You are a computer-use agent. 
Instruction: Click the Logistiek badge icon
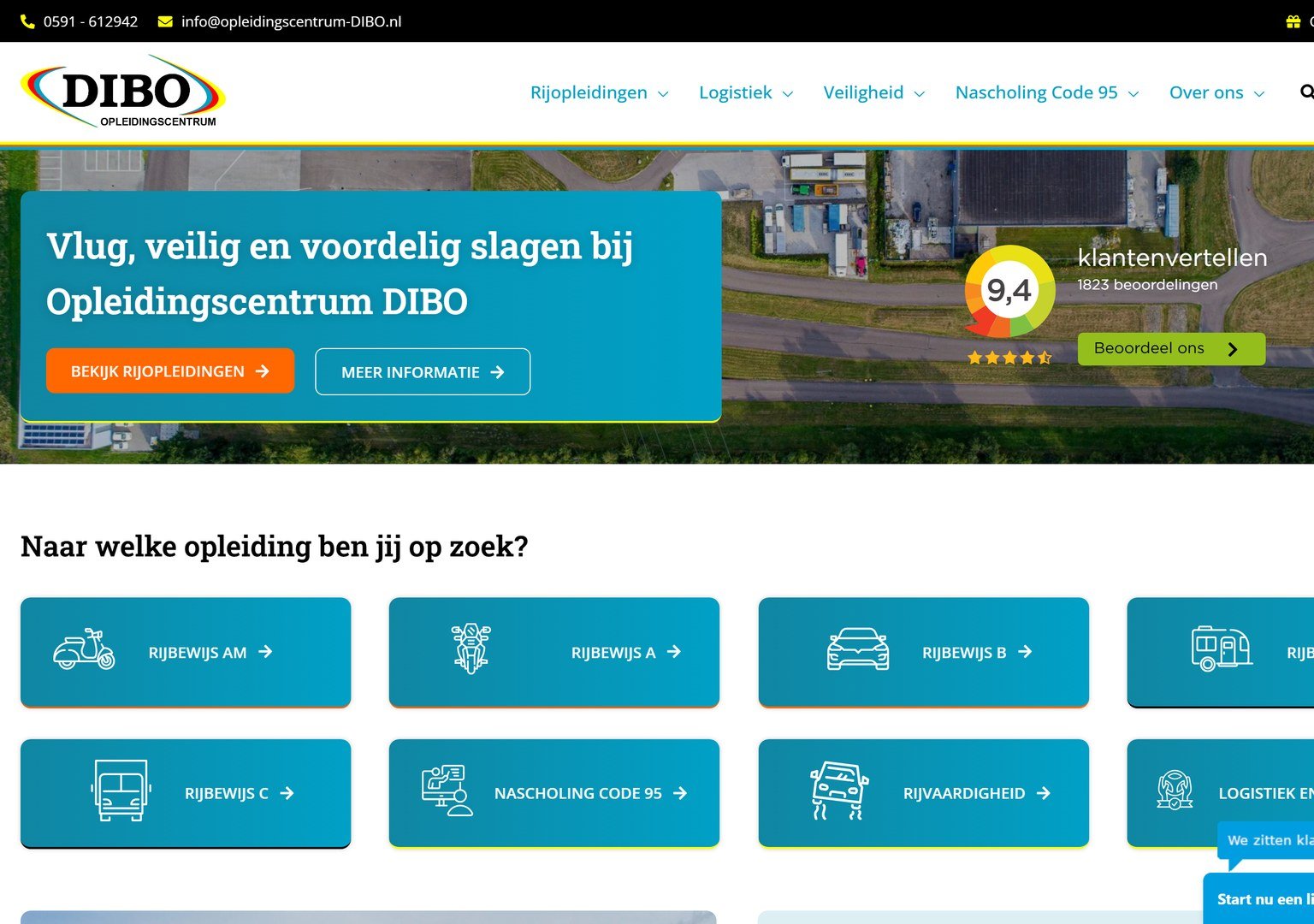click(1175, 790)
